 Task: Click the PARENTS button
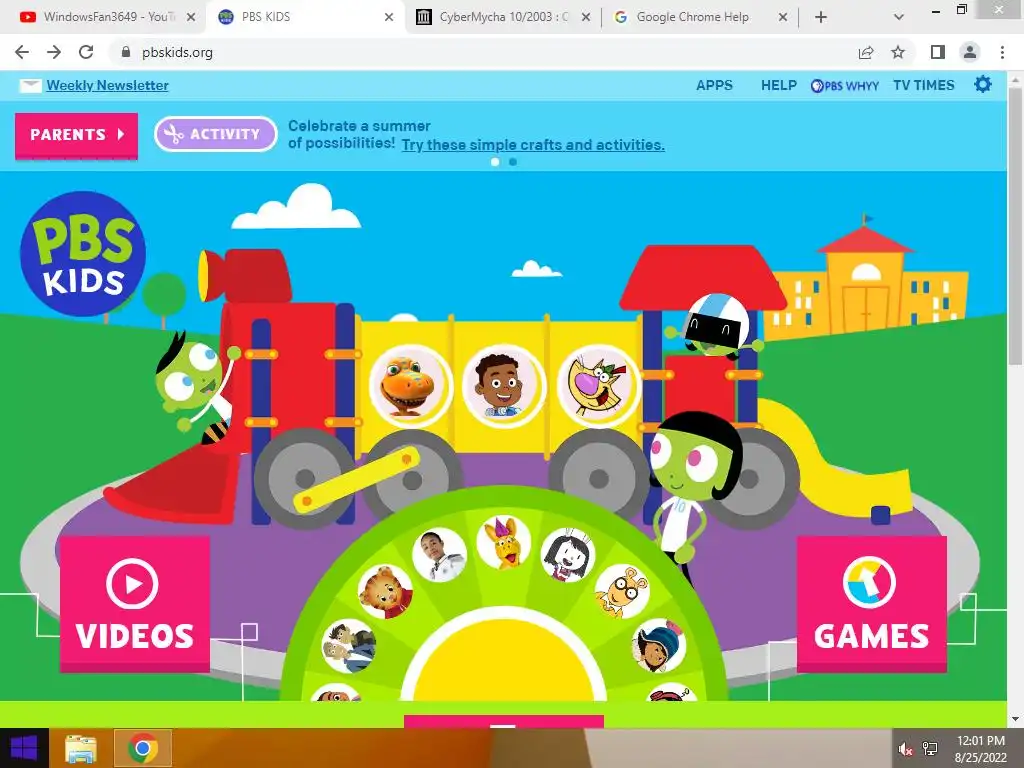click(x=76, y=135)
